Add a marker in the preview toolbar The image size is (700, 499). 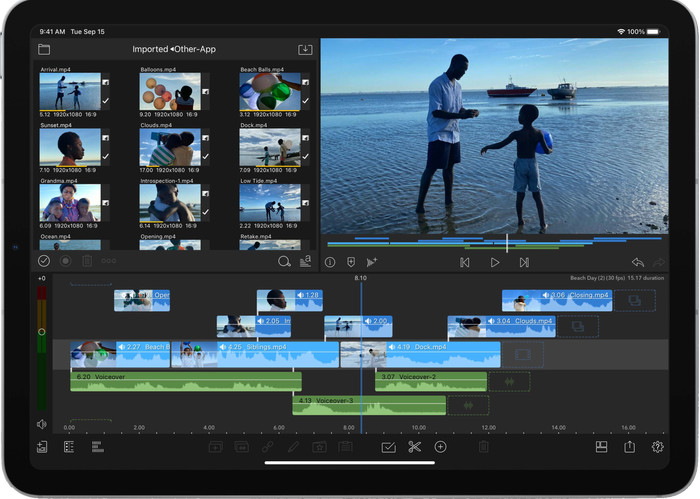(x=351, y=262)
